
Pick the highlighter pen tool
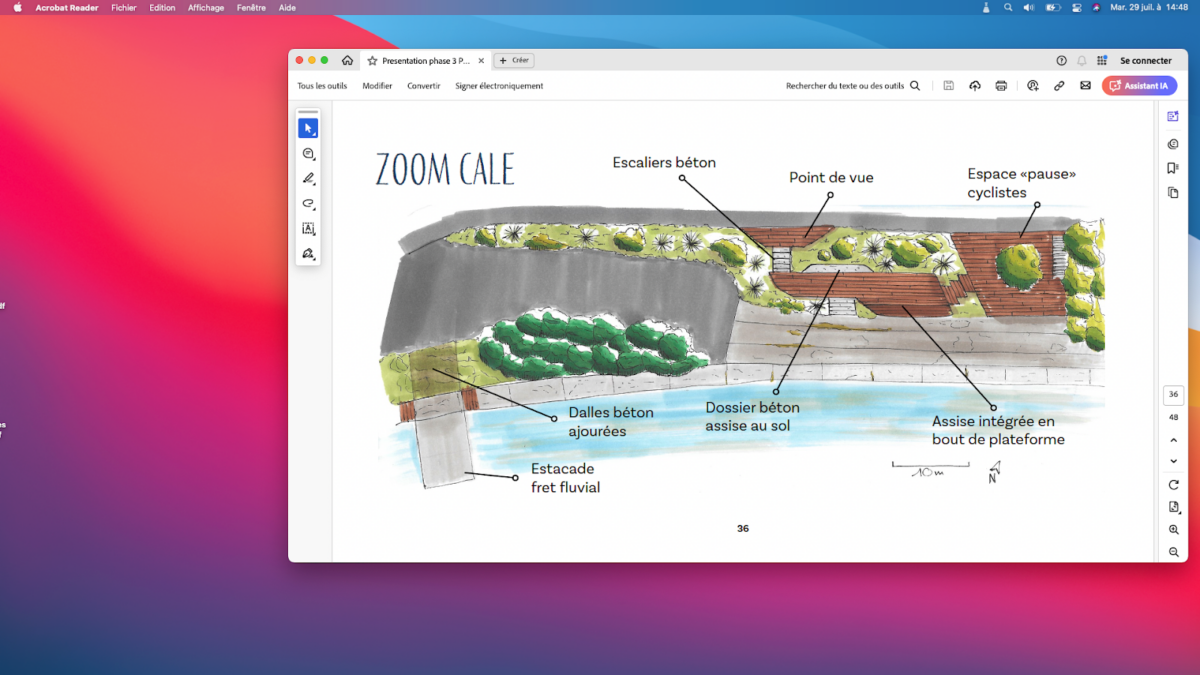pos(308,179)
